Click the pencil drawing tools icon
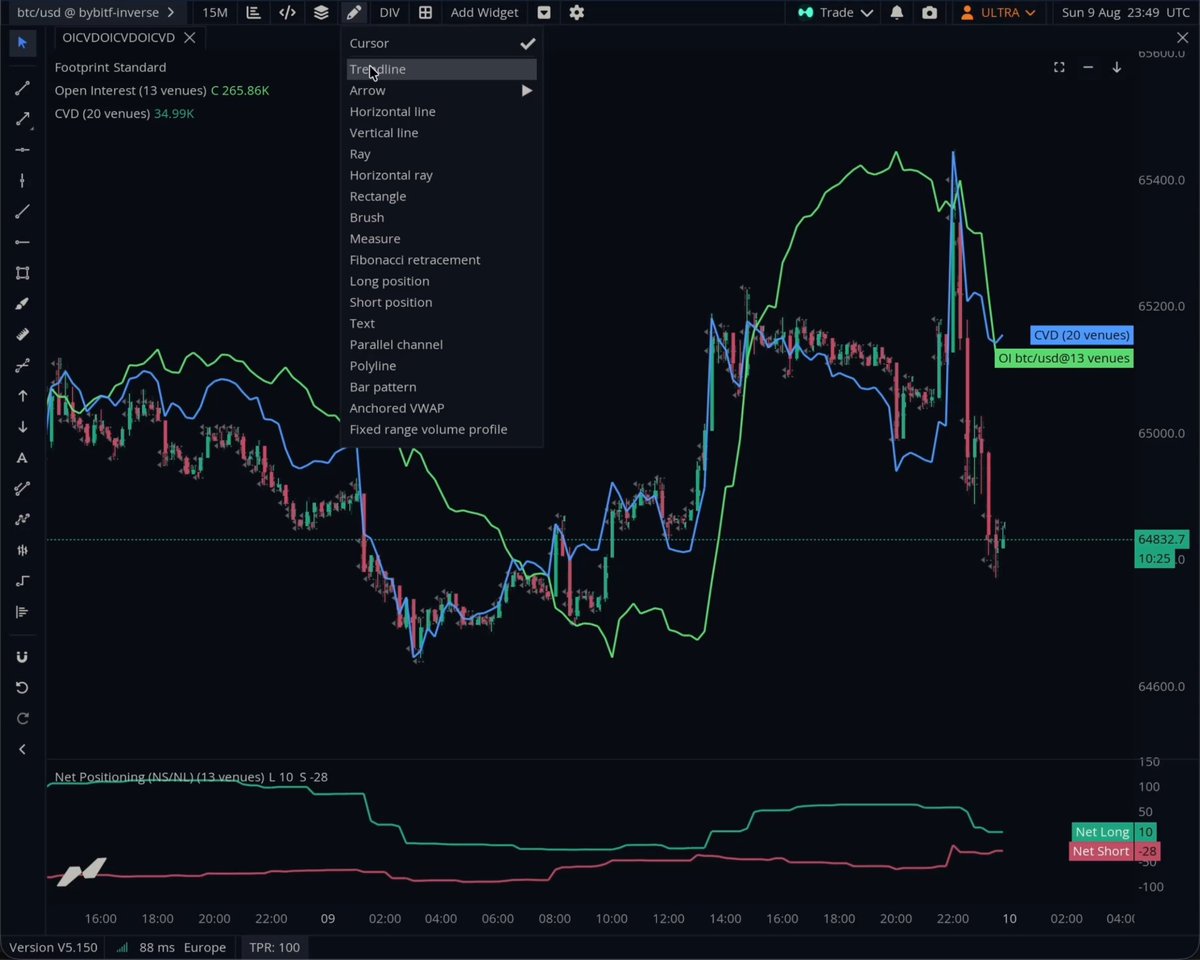 [x=354, y=13]
